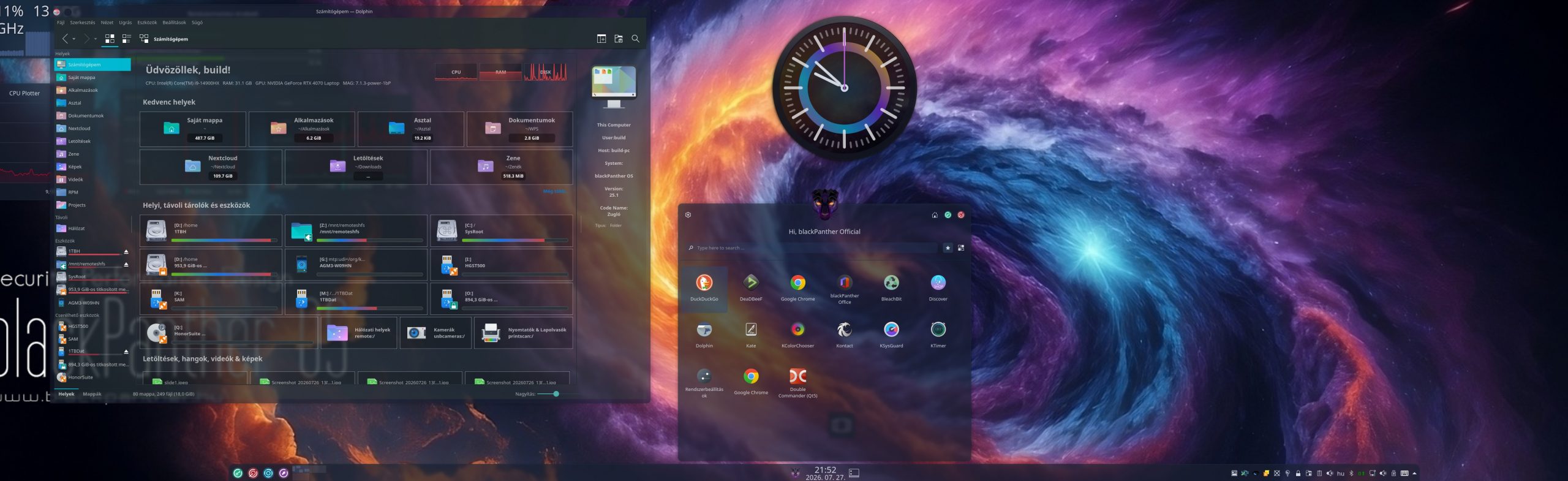Open the Eszközök menu

coord(147,23)
